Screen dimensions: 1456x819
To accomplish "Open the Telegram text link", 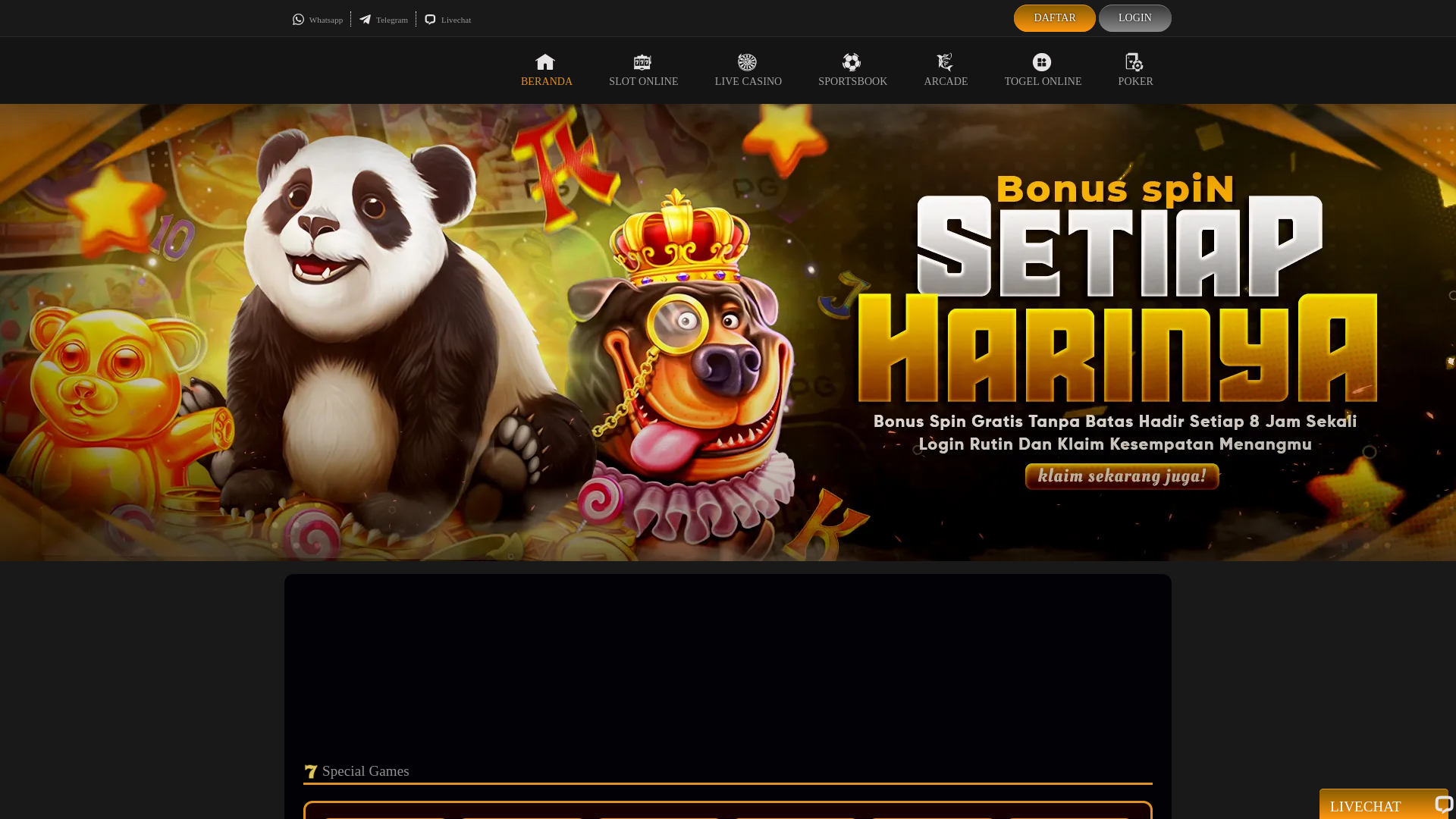I will [392, 20].
